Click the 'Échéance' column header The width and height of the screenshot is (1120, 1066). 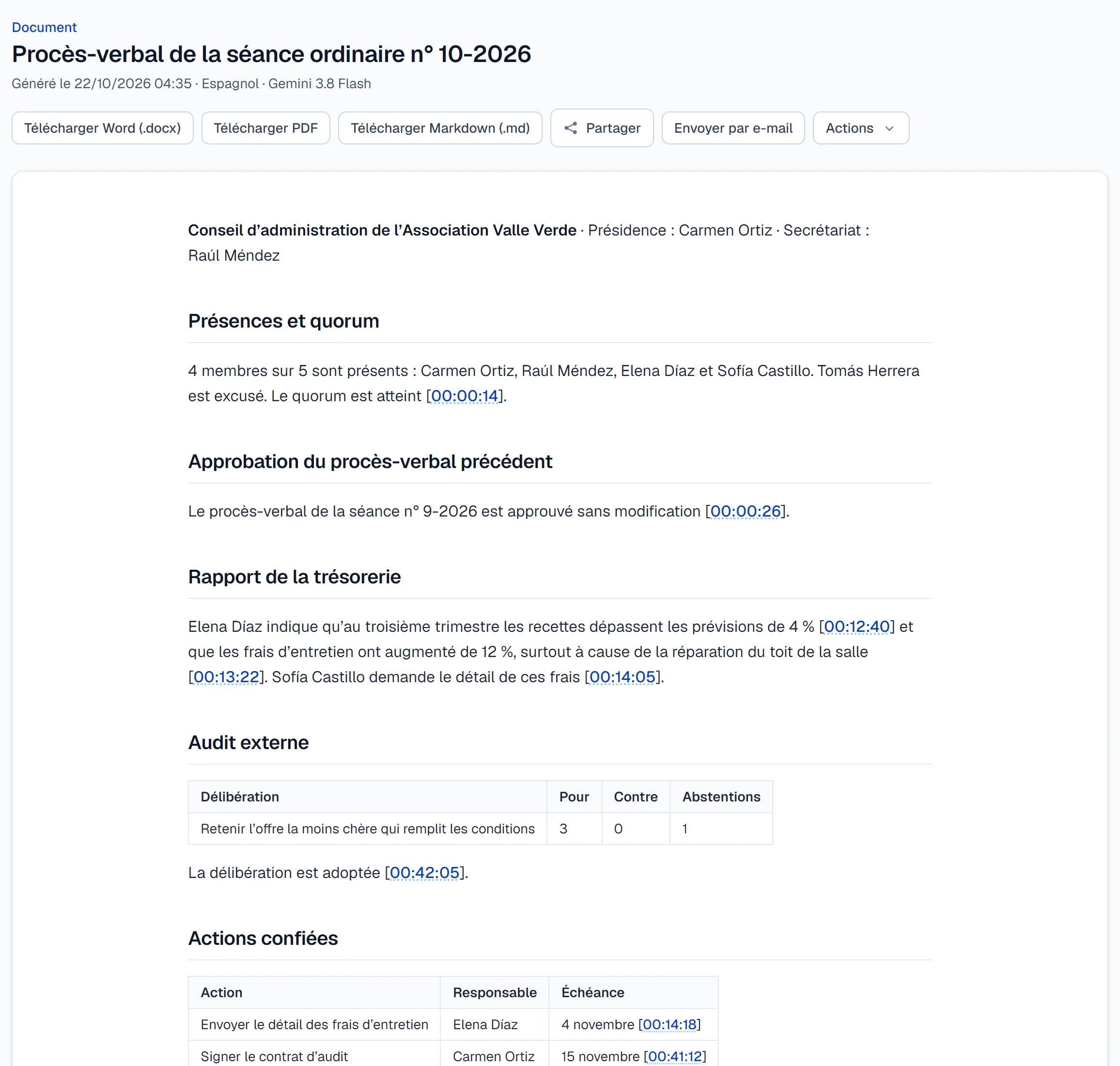coord(633,993)
